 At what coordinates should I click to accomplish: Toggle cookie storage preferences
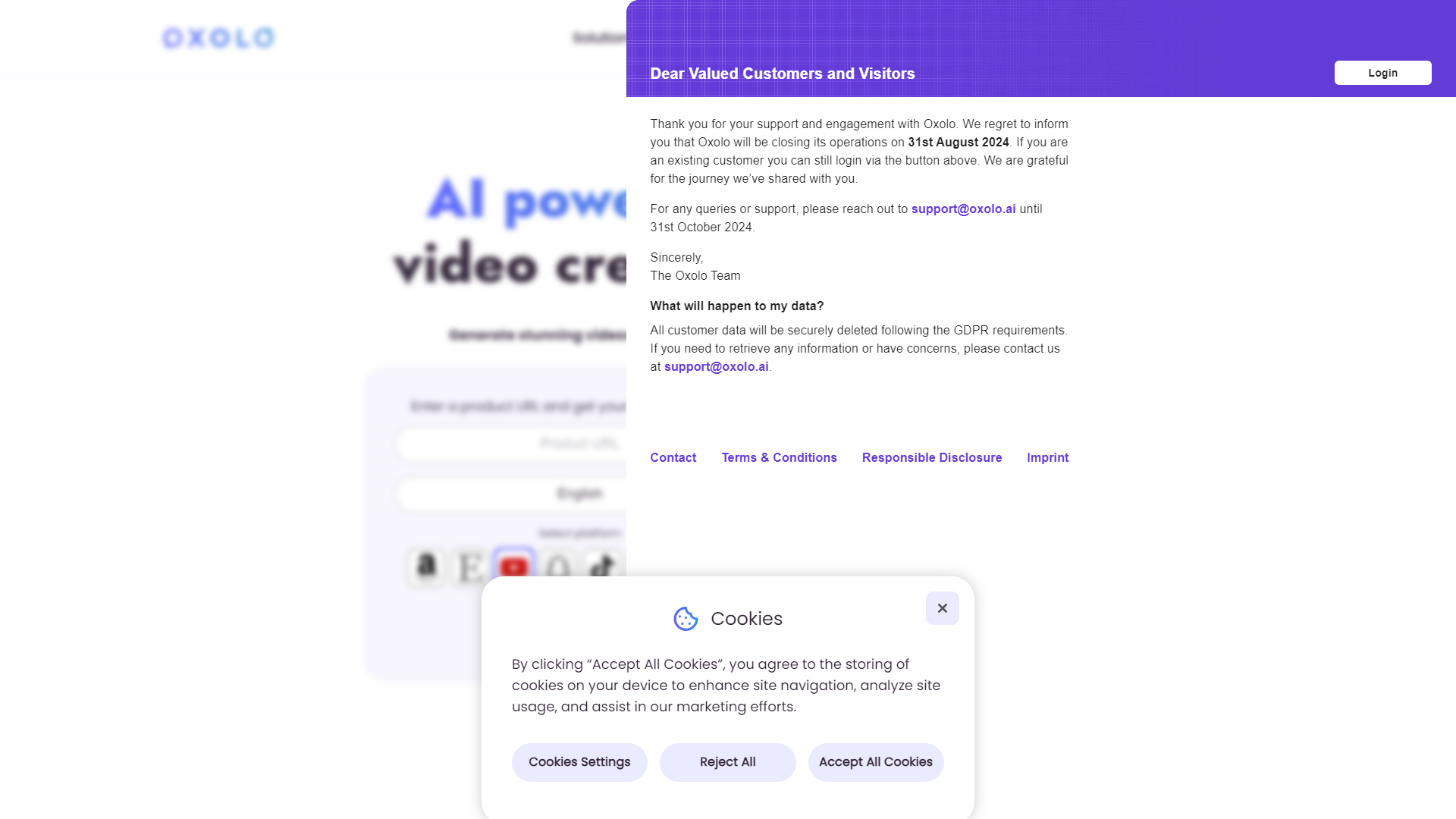coord(579,761)
